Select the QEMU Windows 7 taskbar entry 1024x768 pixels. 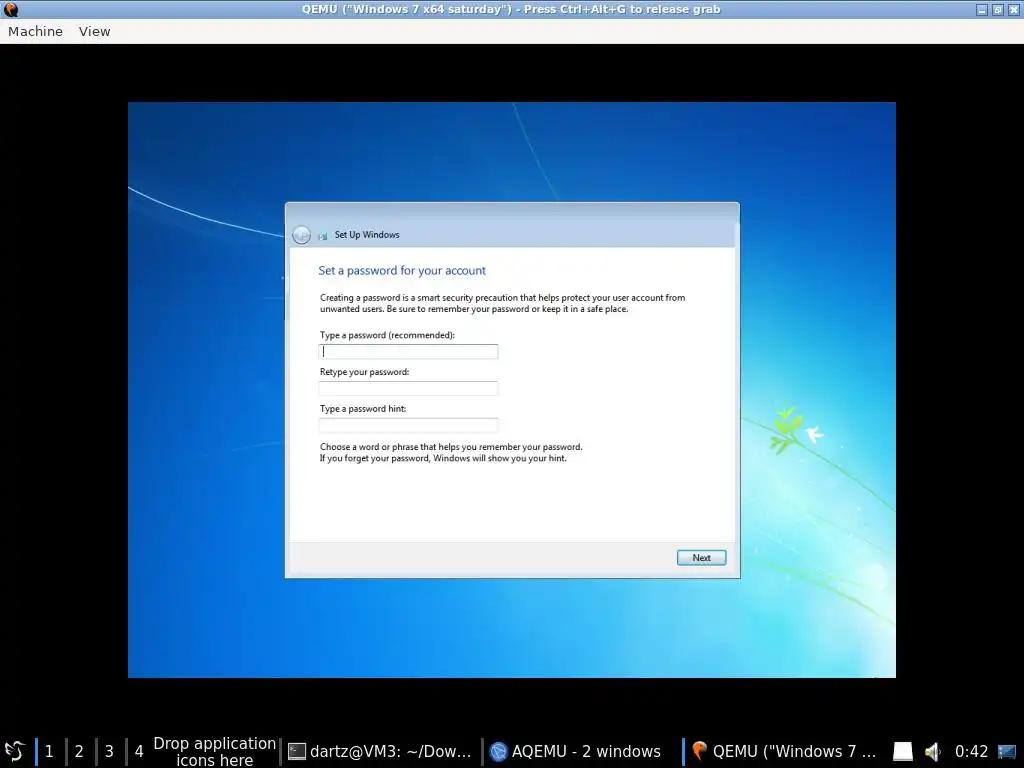784,752
